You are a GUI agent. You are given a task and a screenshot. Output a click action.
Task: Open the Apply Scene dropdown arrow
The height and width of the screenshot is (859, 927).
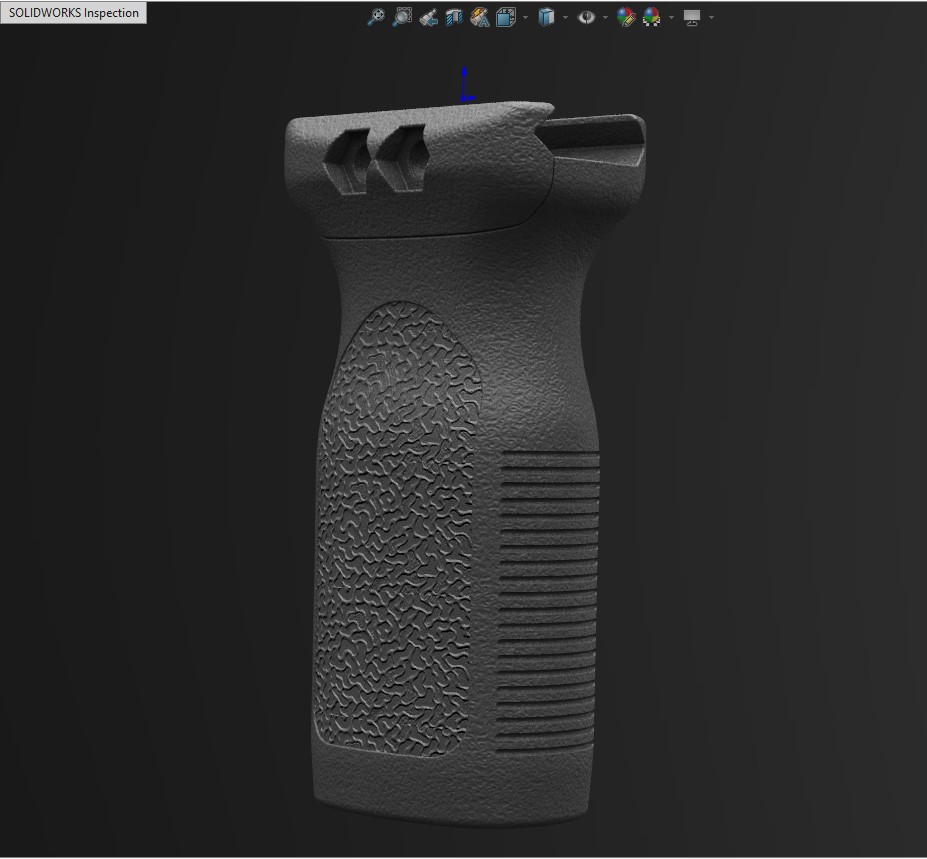671,18
